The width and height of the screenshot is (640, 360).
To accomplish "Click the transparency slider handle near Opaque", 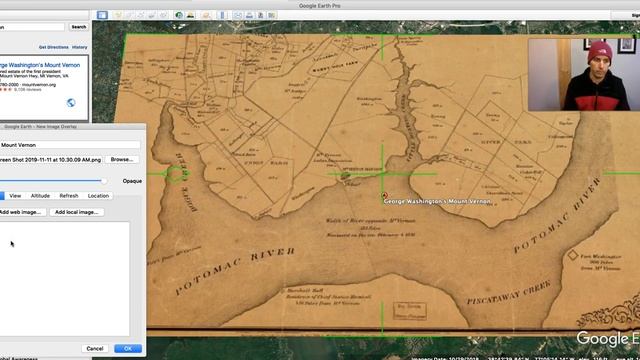I will (104, 181).
